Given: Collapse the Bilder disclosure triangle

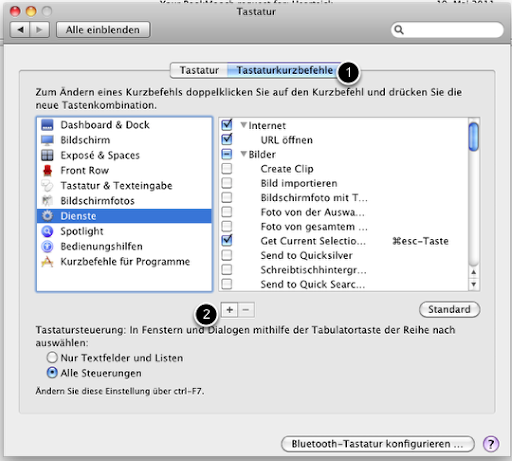Looking at the screenshot, I should pyautogui.click(x=244, y=154).
